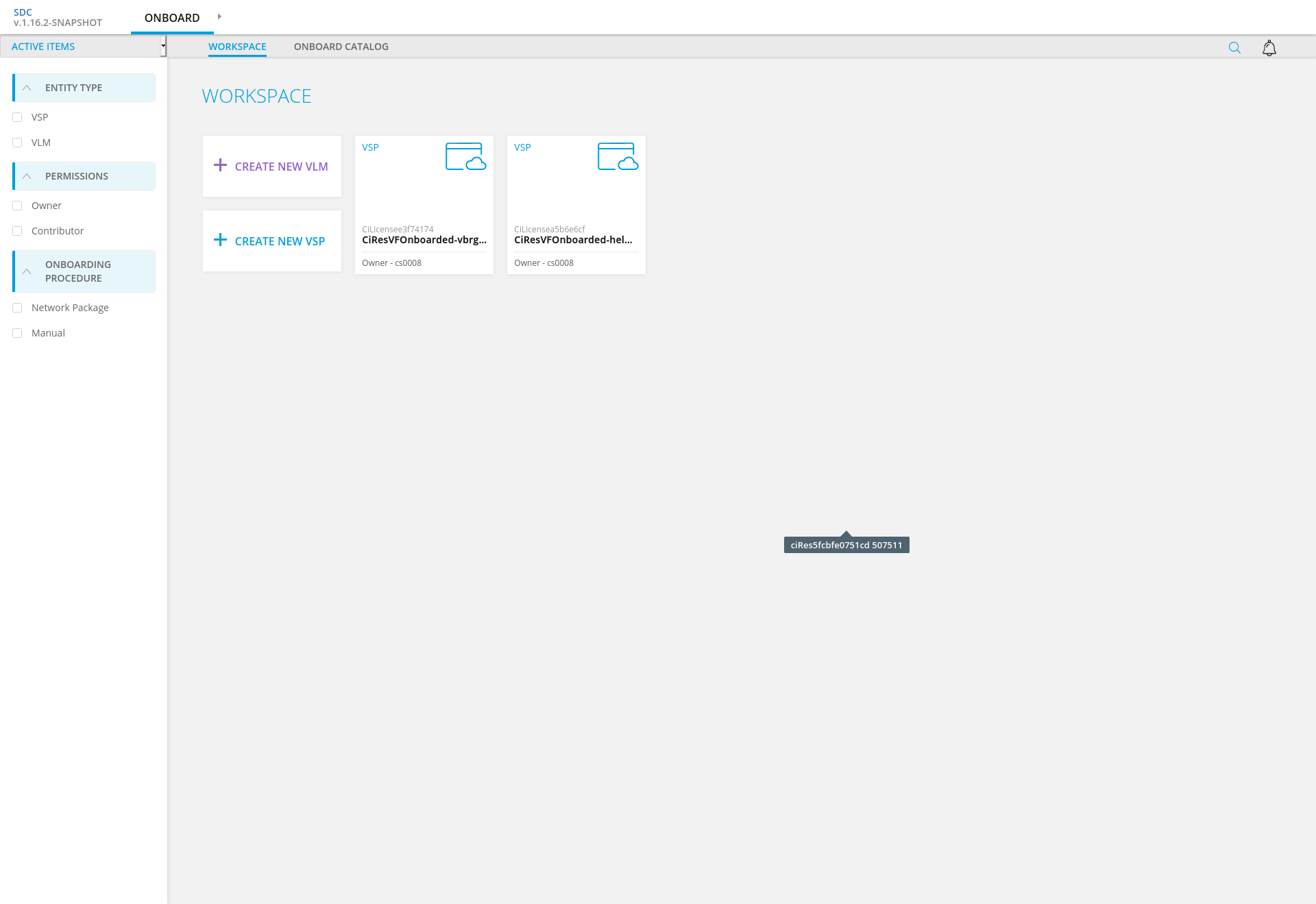
Task: Select the Workspace tab
Action: (237, 47)
